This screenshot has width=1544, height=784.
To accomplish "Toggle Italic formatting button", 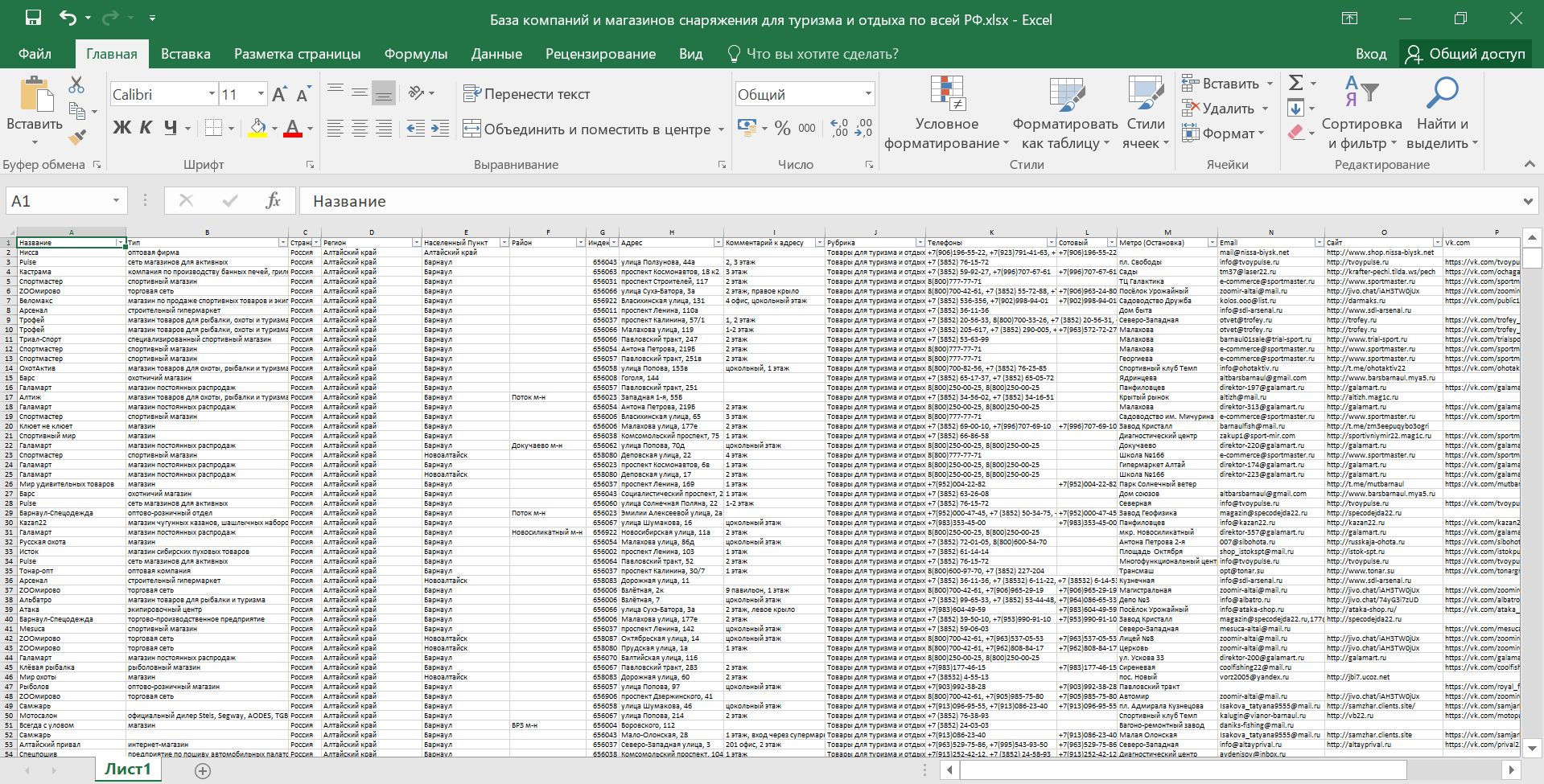I will pyautogui.click(x=146, y=128).
